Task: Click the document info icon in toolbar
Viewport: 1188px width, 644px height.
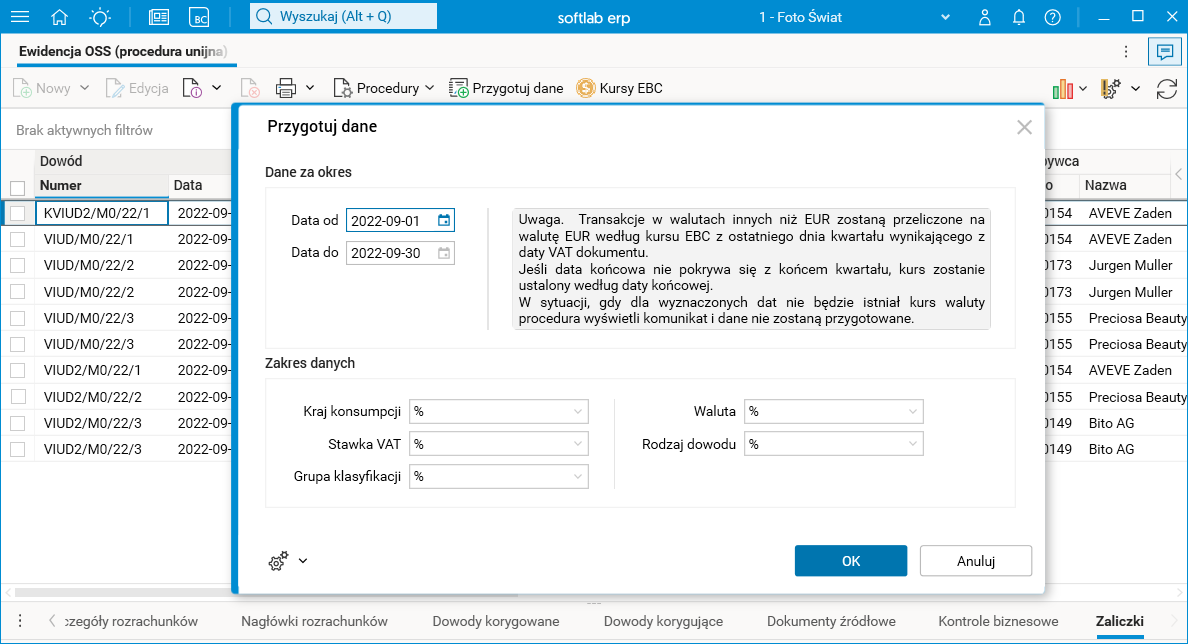Action: coord(192,89)
